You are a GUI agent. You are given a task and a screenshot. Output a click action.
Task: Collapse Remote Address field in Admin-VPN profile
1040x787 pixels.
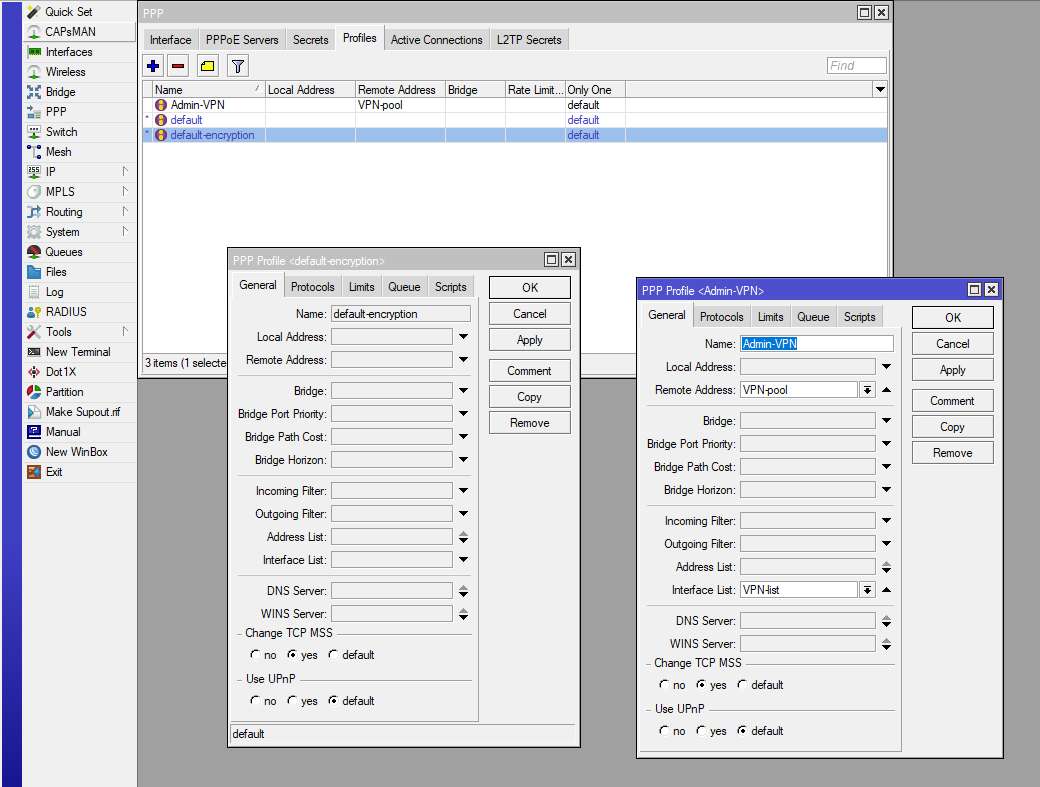pyautogui.click(x=886, y=390)
